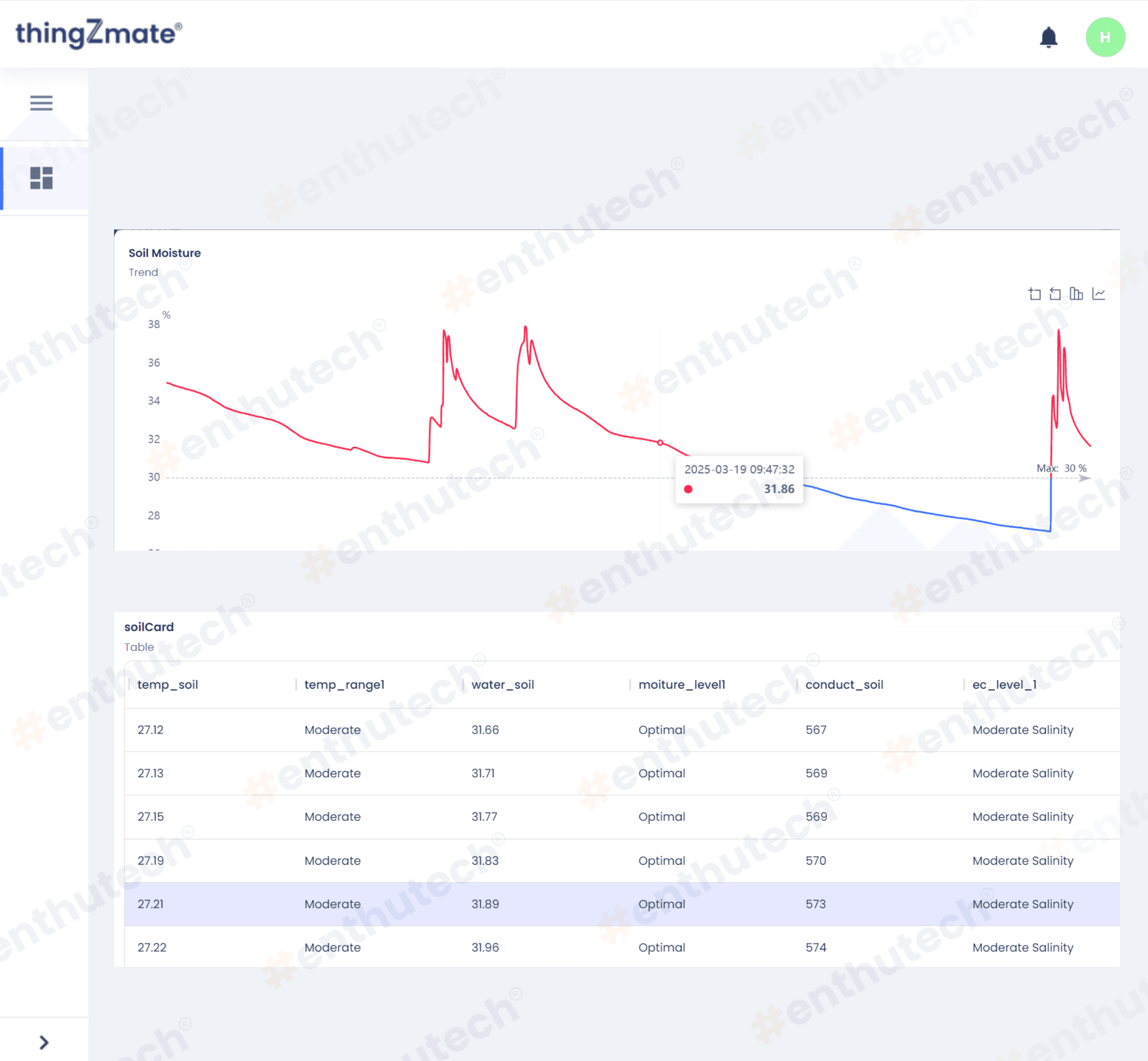Click the moiture_level1 column header
This screenshot has width=1148, height=1061.
(x=681, y=684)
